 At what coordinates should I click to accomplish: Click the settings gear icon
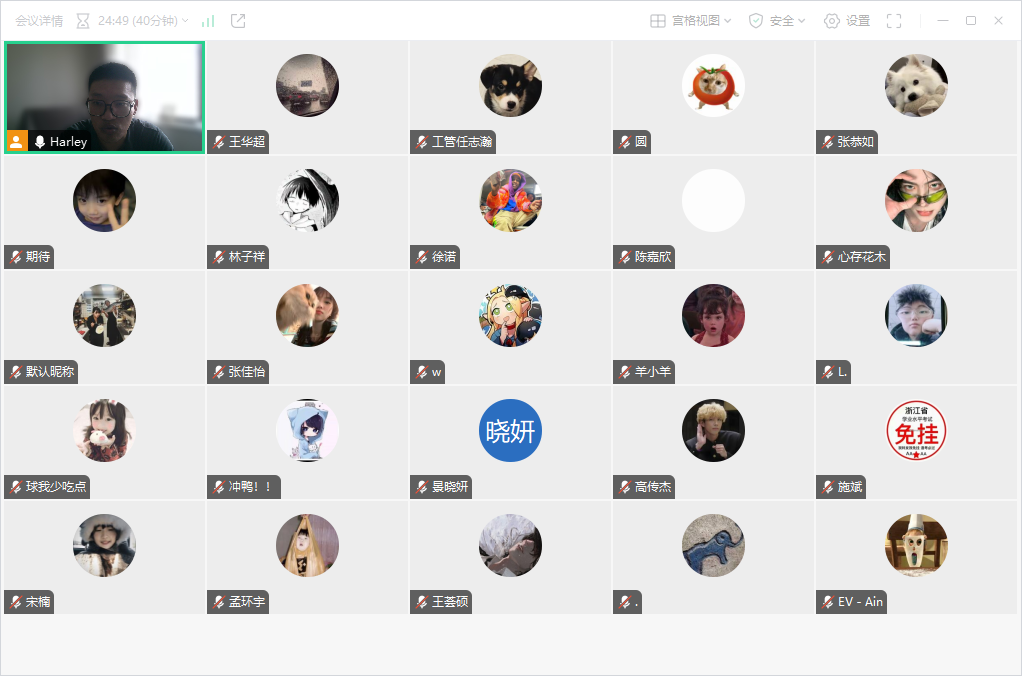point(832,21)
